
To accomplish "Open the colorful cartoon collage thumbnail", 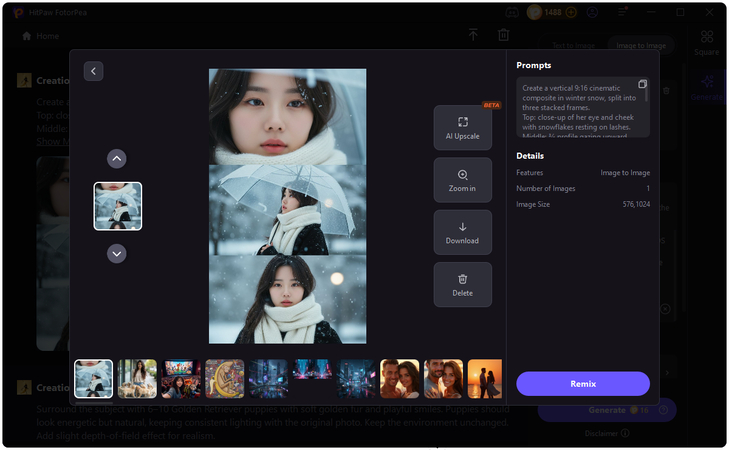I will point(181,378).
